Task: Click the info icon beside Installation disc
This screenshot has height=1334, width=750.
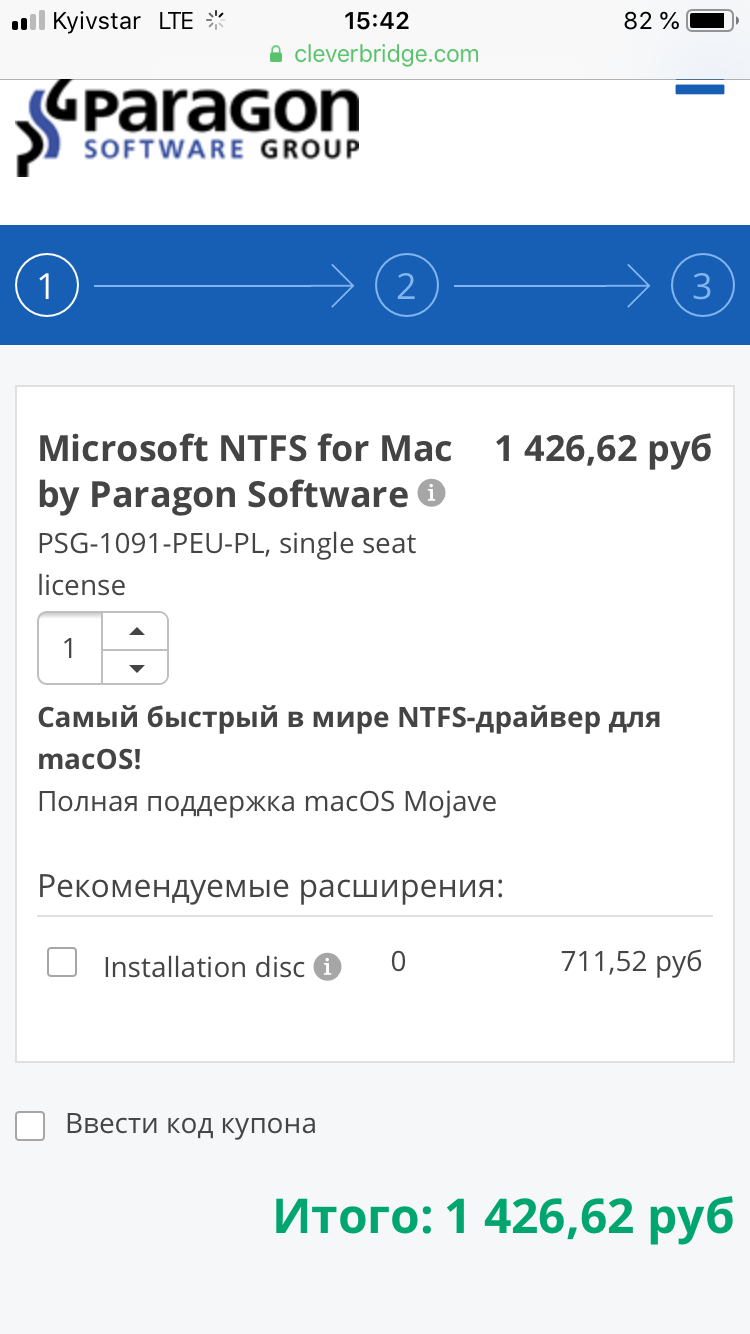Action: pyautogui.click(x=327, y=967)
